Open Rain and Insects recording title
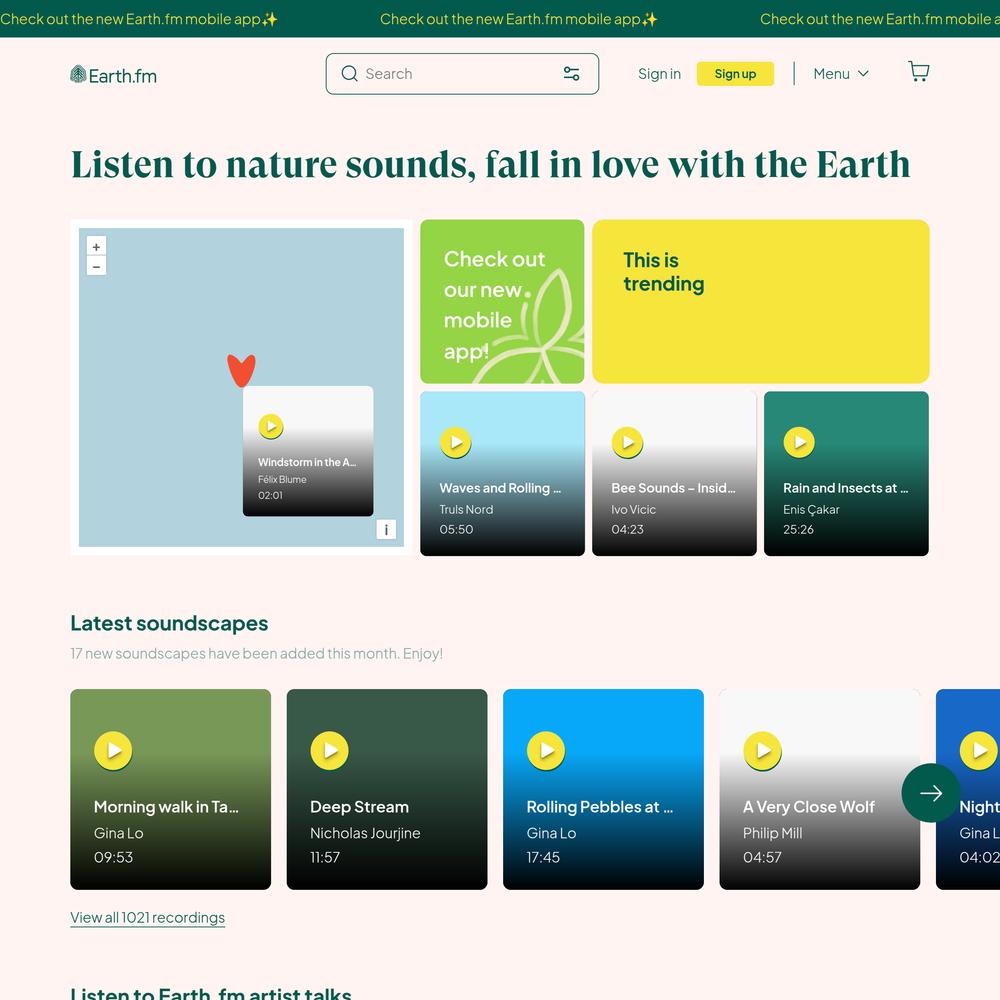The height and width of the screenshot is (1000, 1000). (x=846, y=488)
